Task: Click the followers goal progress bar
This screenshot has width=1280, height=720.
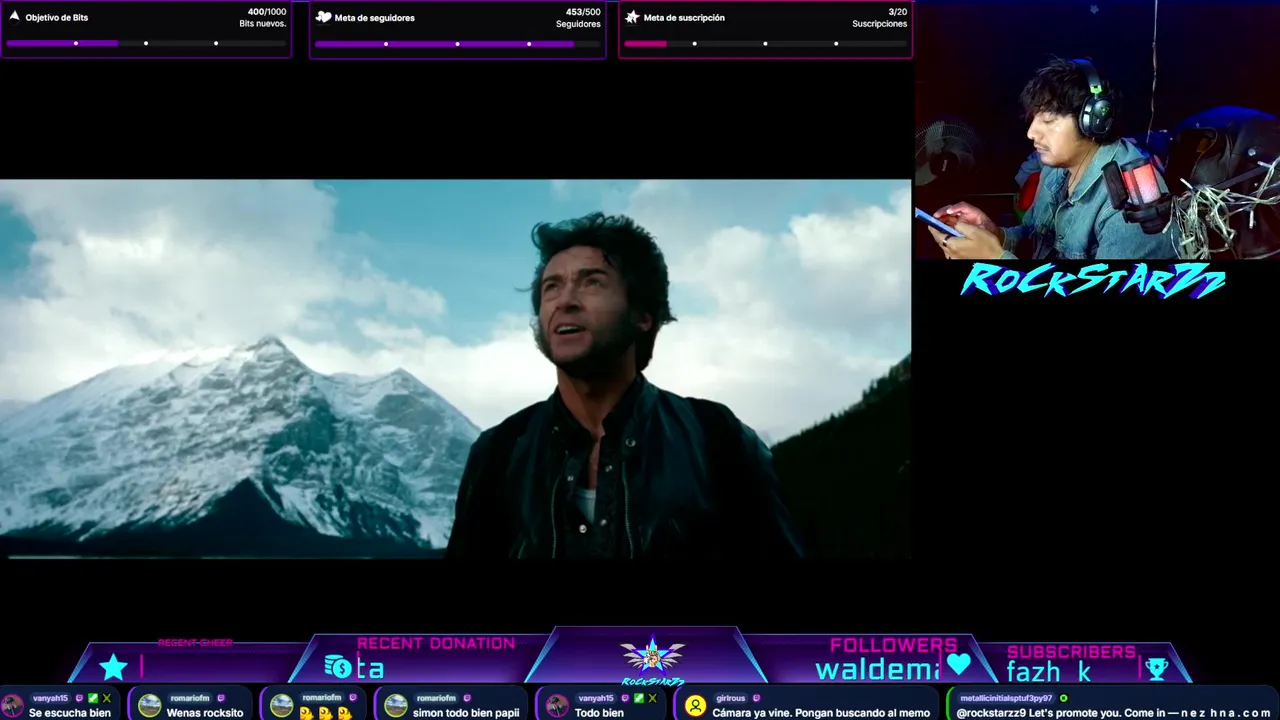Action: point(457,43)
